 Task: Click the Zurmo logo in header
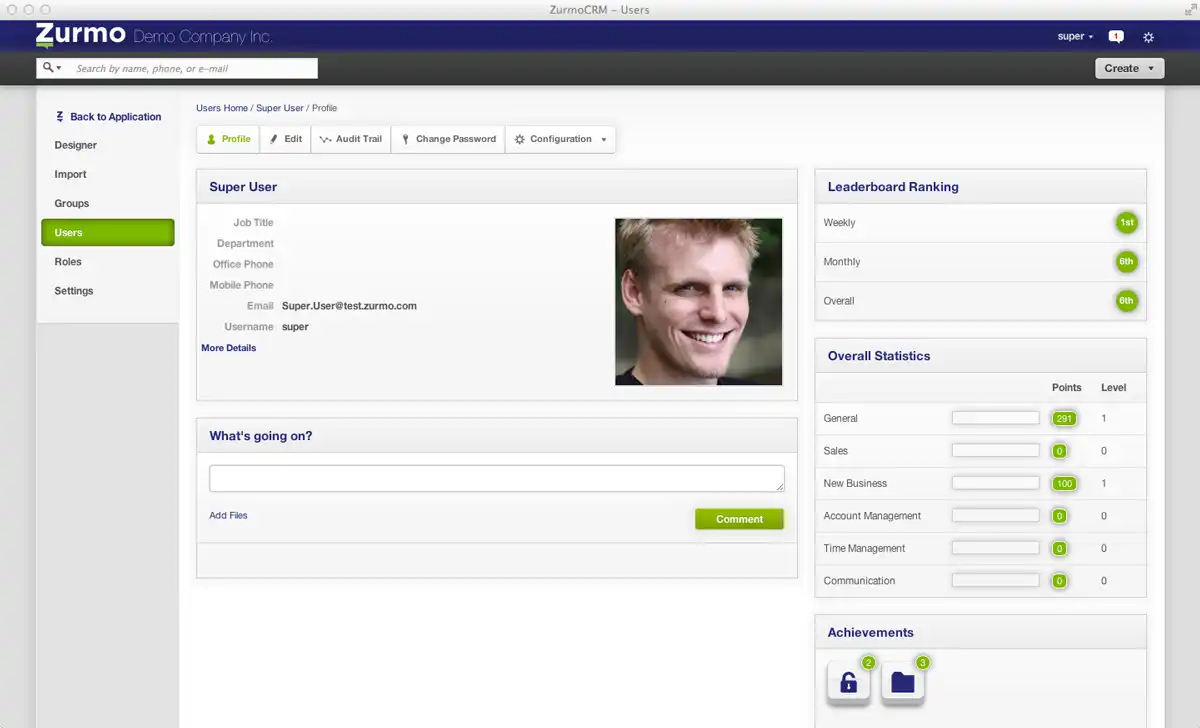point(80,36)
